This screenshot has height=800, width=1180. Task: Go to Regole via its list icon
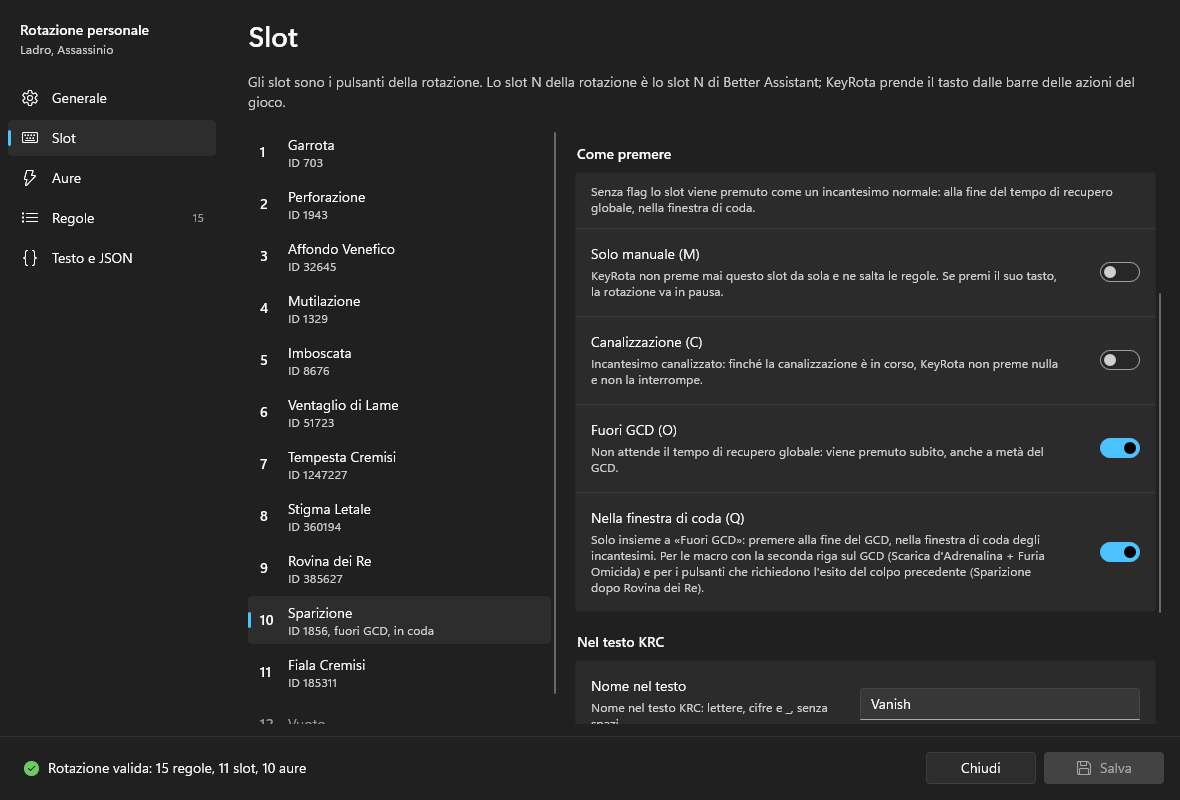[x=30, y=217]
